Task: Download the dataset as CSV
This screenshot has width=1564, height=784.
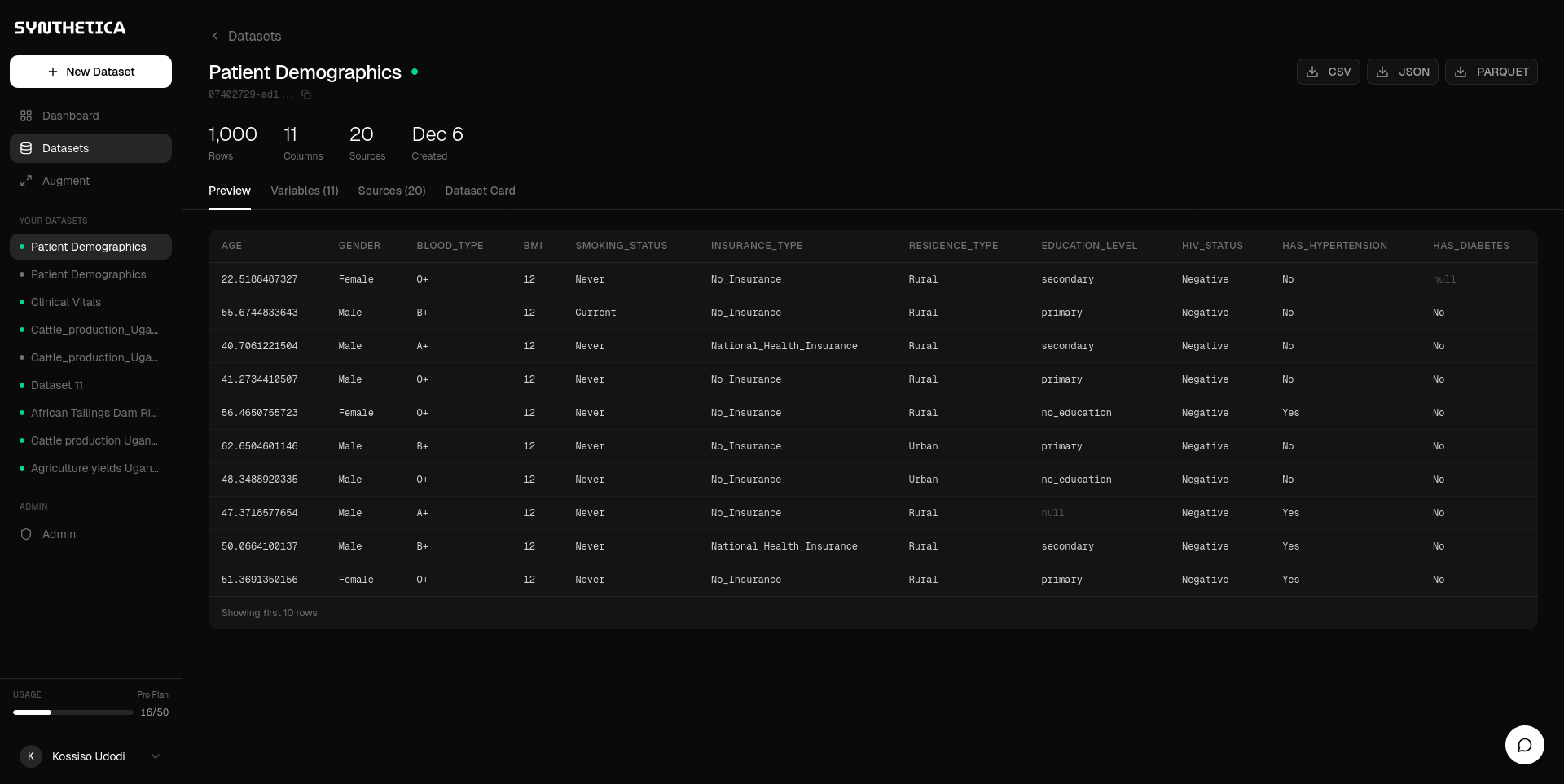Action: coord(1328,72)
